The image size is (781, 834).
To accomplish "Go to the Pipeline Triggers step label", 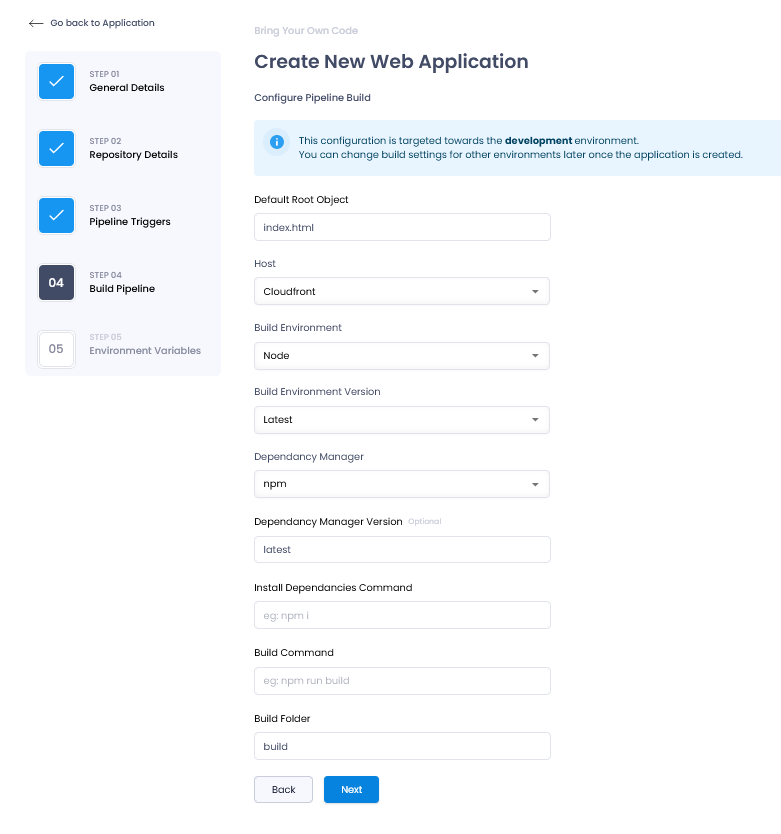I will click(130, 222).
